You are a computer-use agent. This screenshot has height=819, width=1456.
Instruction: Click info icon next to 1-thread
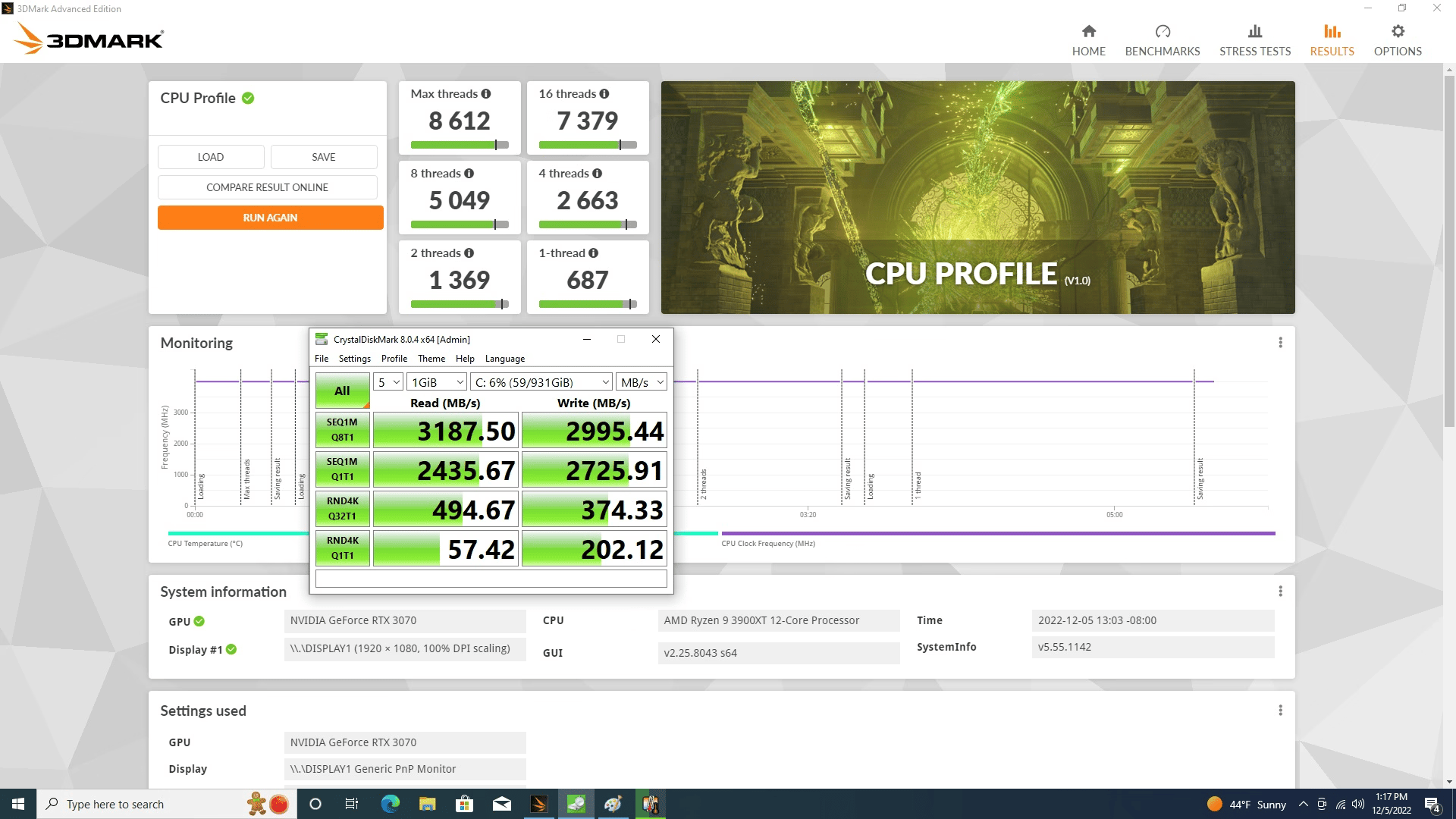594,253
